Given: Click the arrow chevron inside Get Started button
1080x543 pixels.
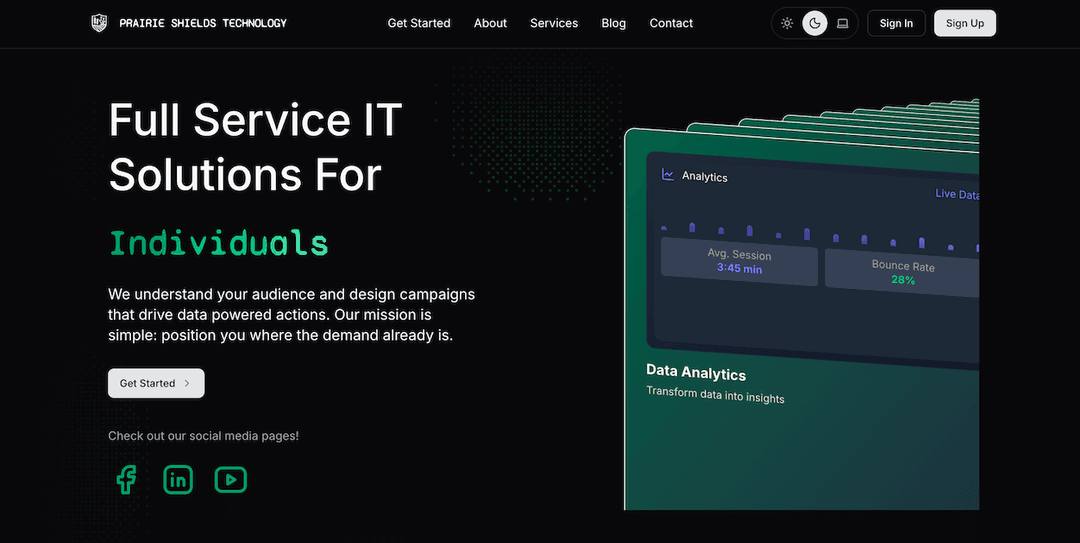Looking at the screenshot, I should click(x=187, y=383).
